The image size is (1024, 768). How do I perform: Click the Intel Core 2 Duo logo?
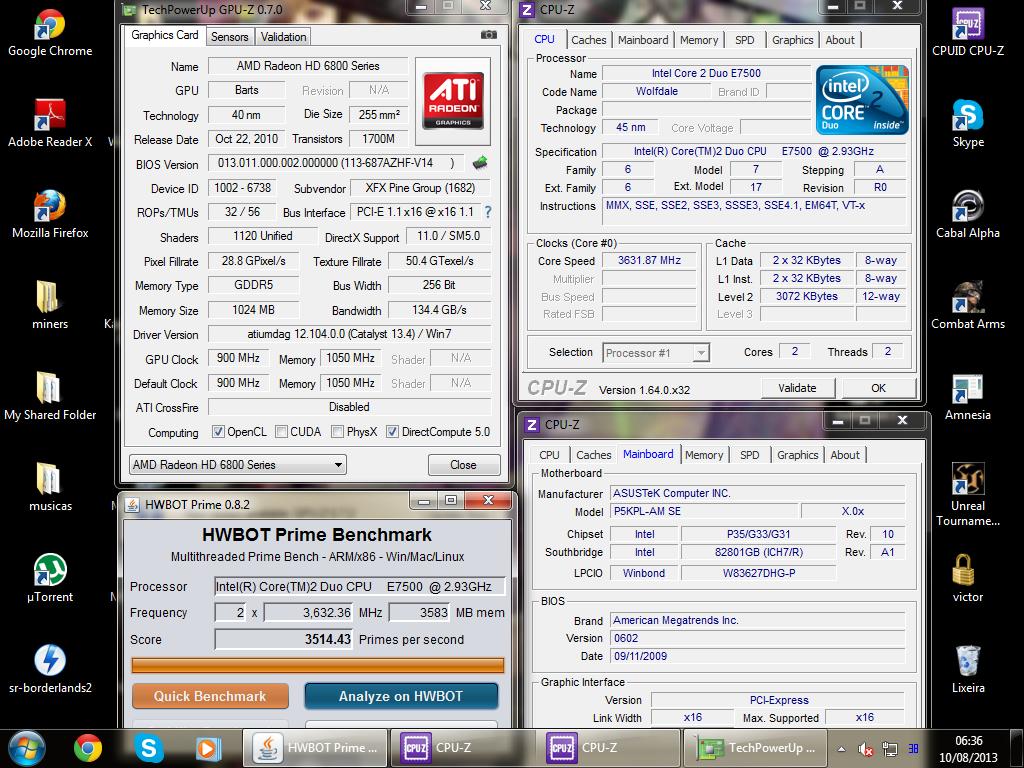click(x=862, y=99)
